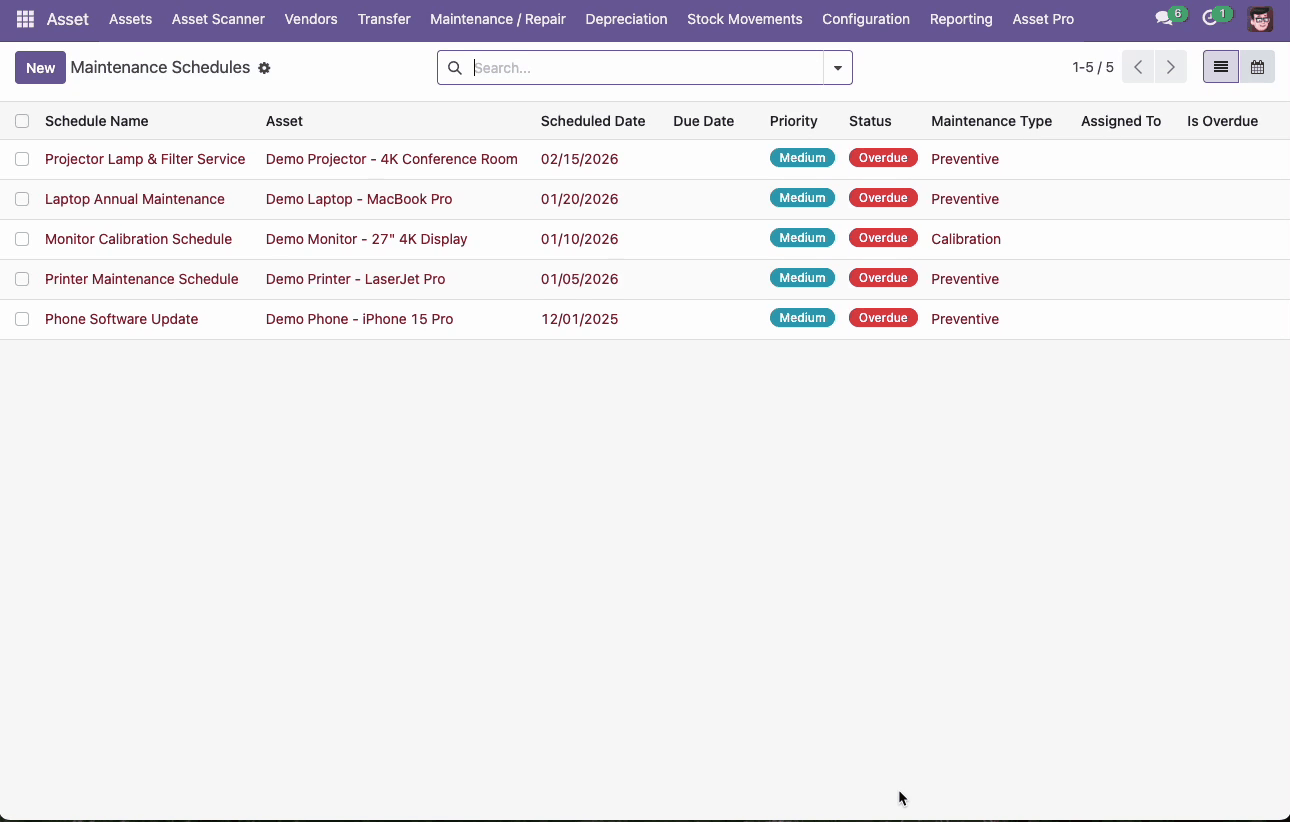1290x822 pixels.
Task: Open the Asset Scanner menu
Action: pos(218,19)
